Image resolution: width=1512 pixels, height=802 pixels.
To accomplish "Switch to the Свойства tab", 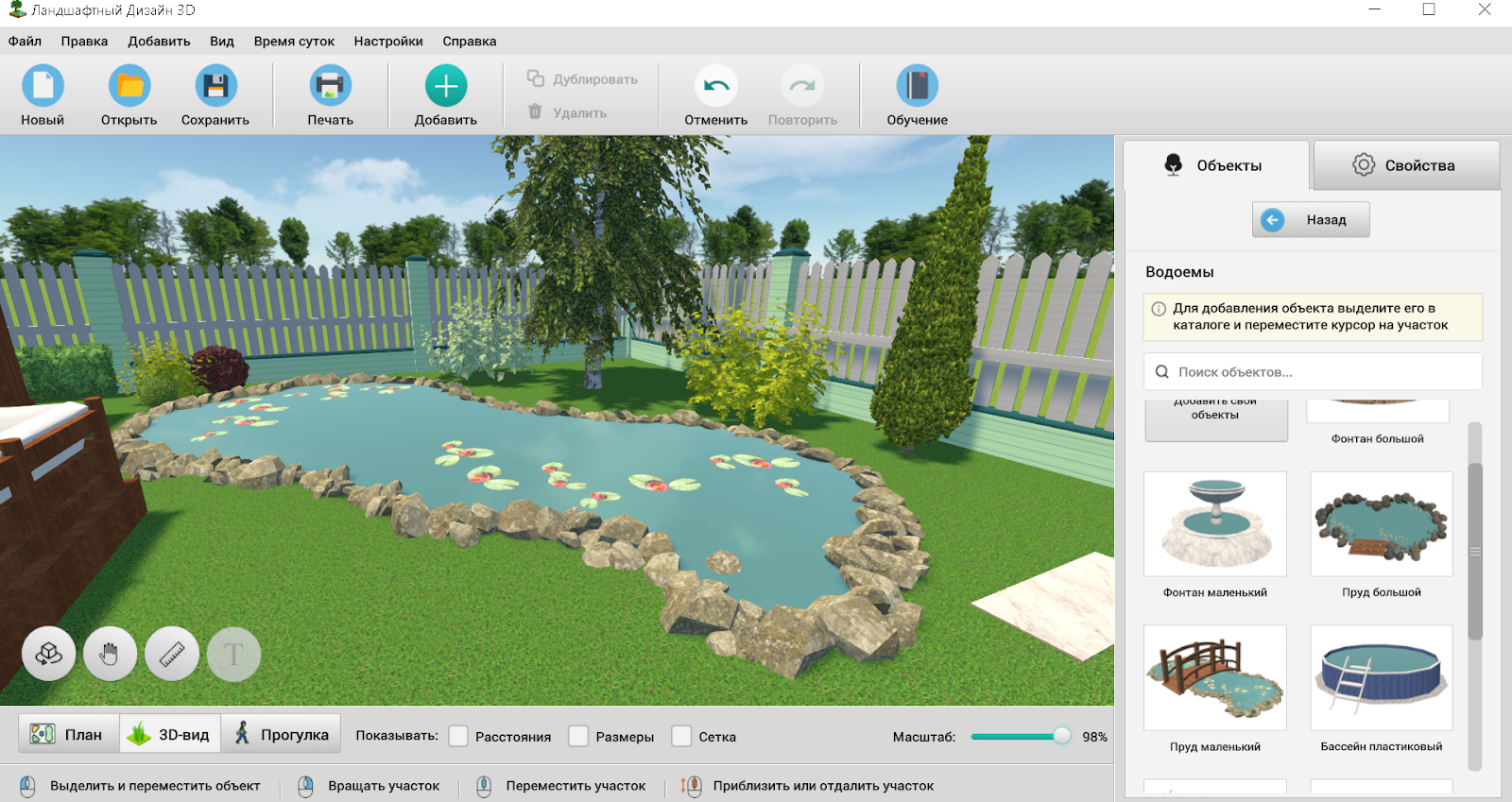I will coord(1406,165).
